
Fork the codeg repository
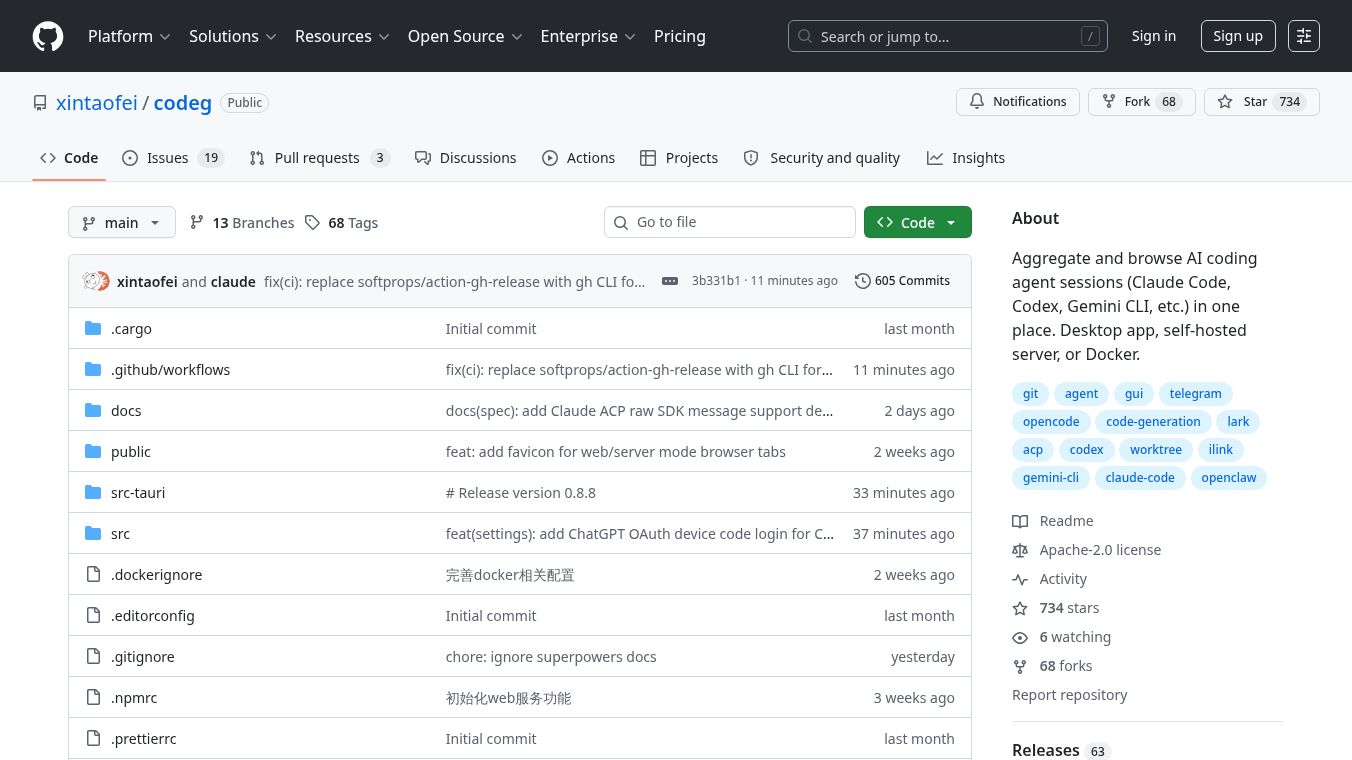1137,102
